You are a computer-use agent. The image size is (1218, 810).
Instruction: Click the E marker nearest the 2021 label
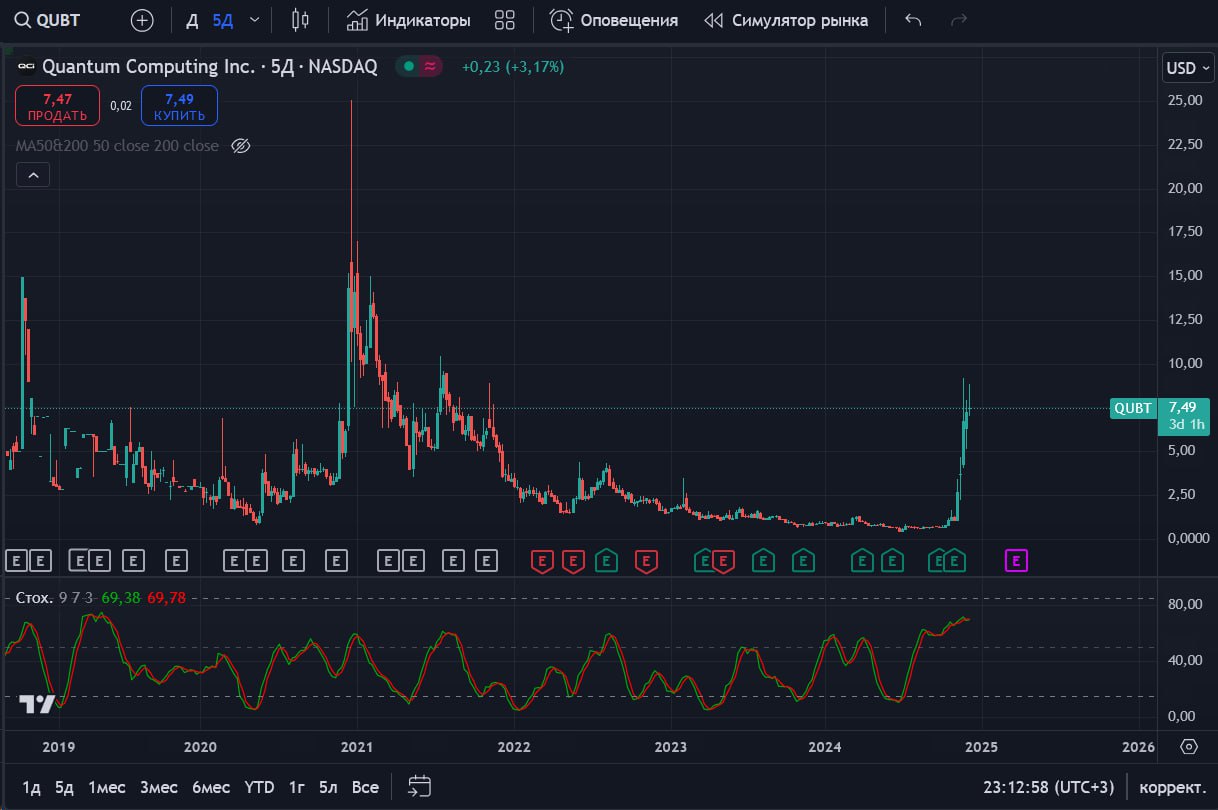pyautogui.click(x=337, y=561)
